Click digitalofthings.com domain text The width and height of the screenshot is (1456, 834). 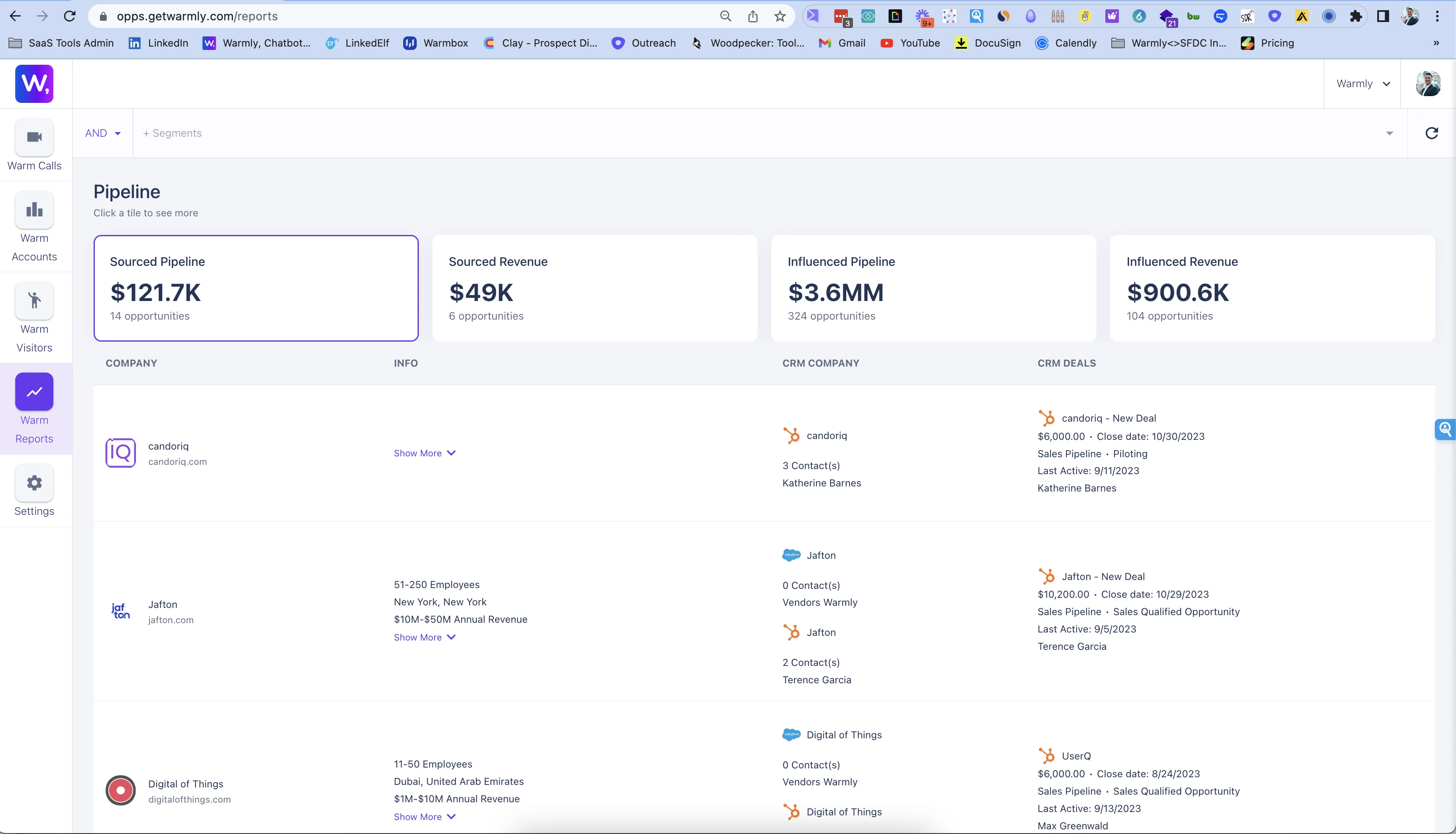tap(190, 800)
